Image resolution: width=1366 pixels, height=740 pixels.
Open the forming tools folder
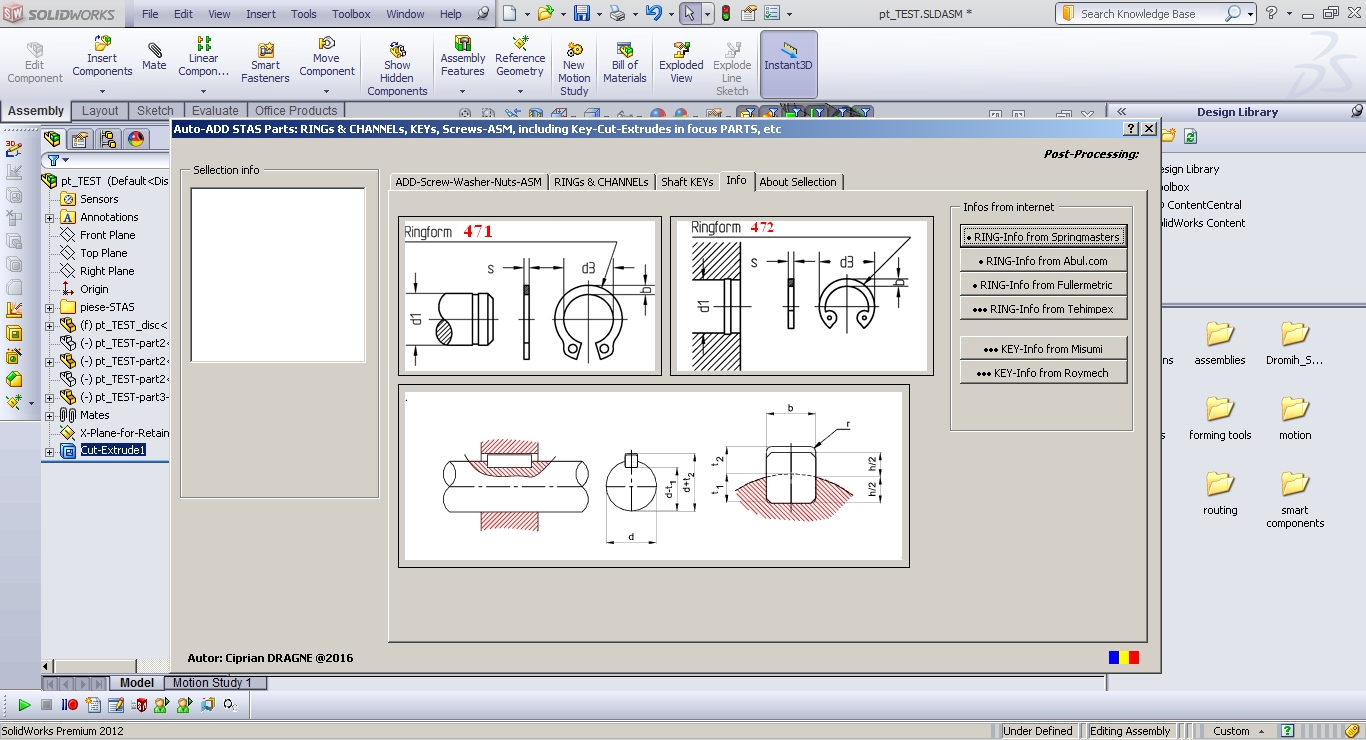1220,417
